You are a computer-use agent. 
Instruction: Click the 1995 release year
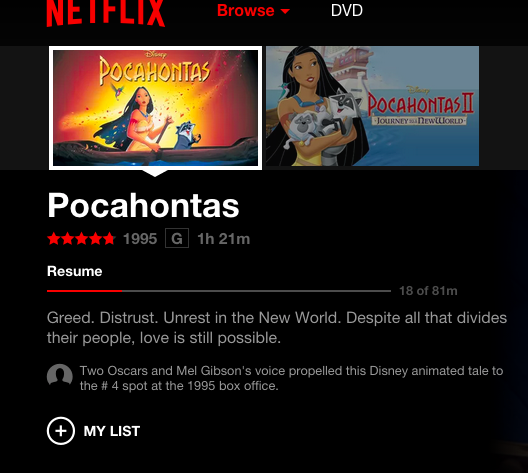pos(140,239)
